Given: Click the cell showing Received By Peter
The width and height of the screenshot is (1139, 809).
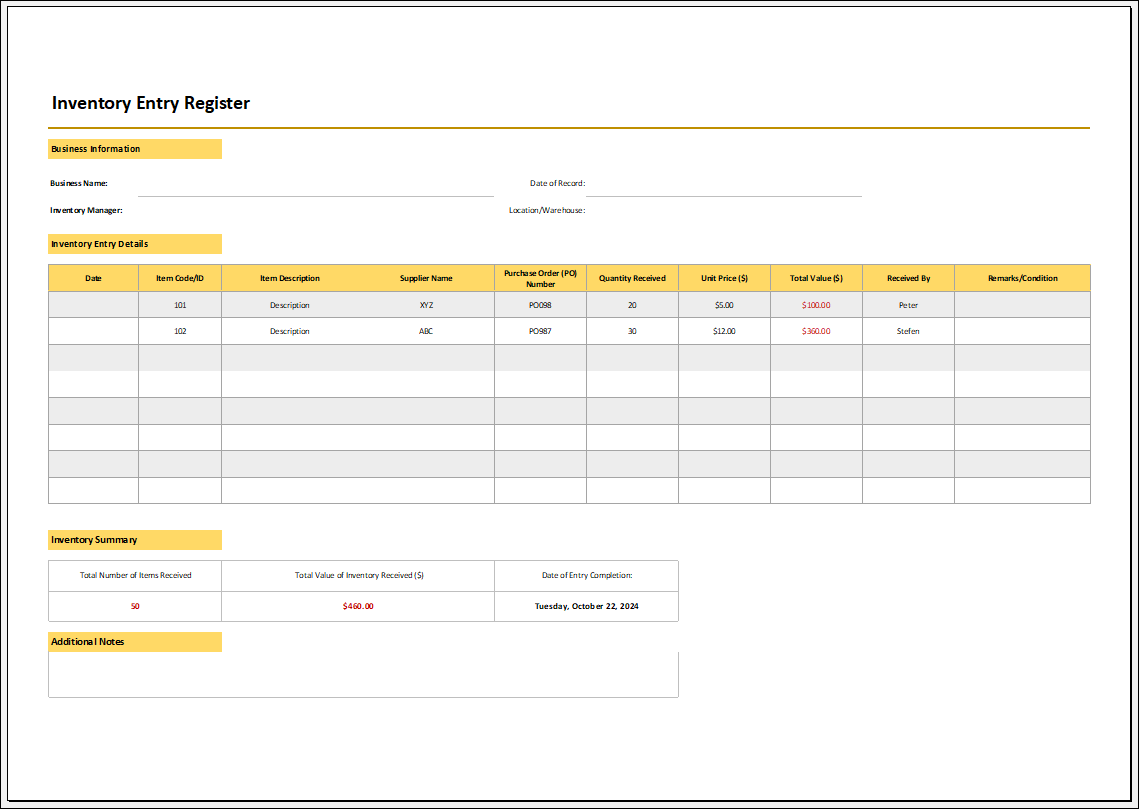Looking at the screenshot, I should tap(907, 304).
